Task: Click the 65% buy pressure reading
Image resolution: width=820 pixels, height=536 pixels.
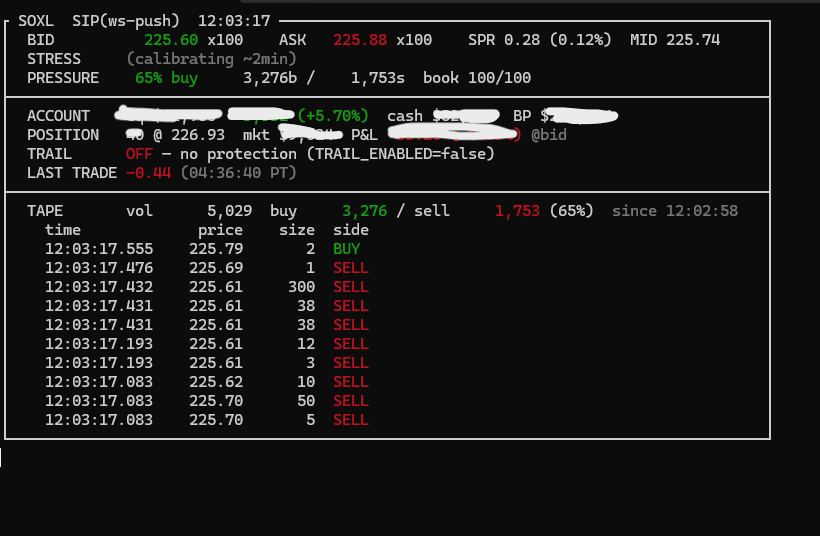Action: 166,78
